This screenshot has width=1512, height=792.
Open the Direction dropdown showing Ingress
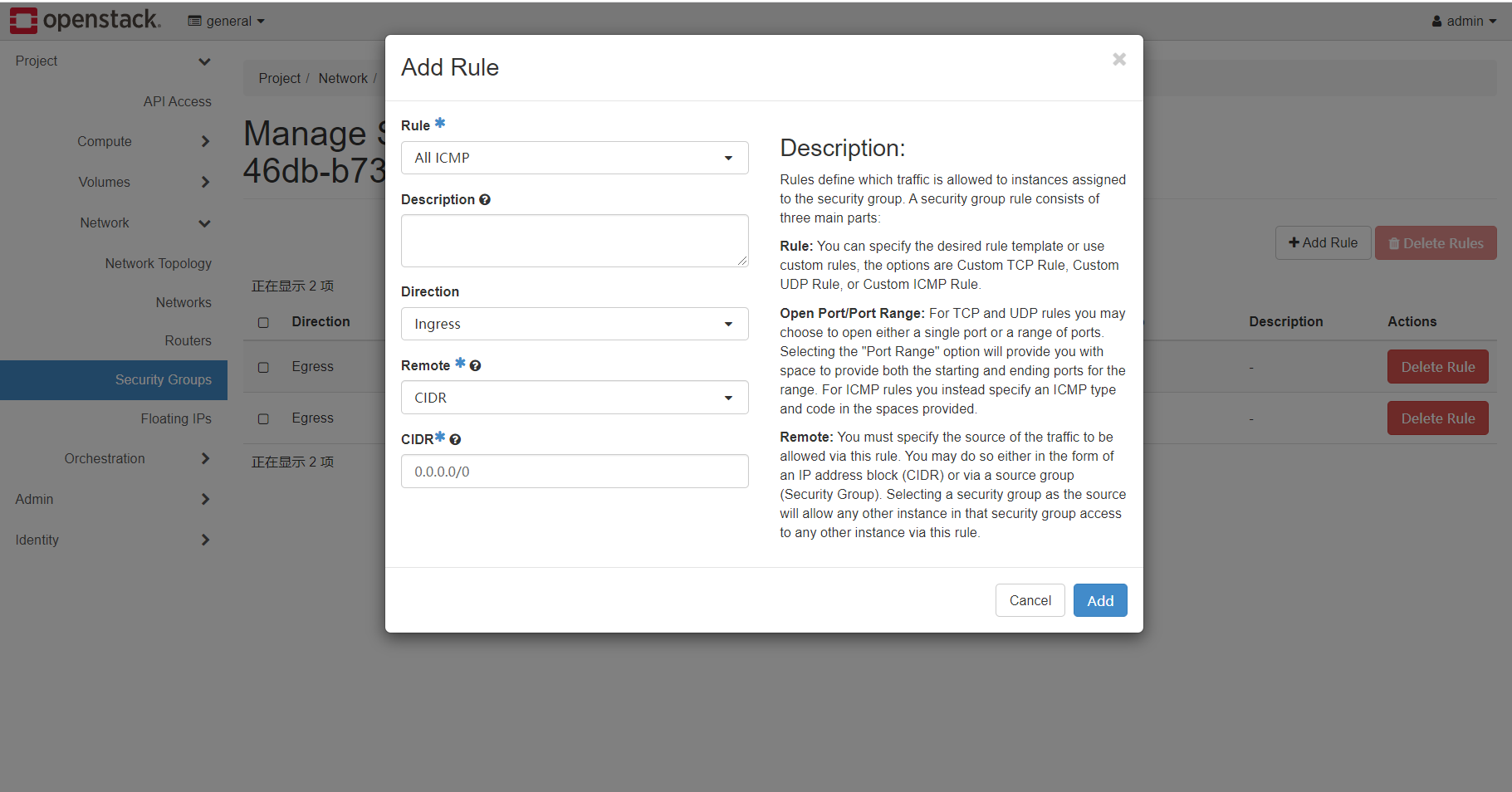pyautogui.click(x=574, y=324)
